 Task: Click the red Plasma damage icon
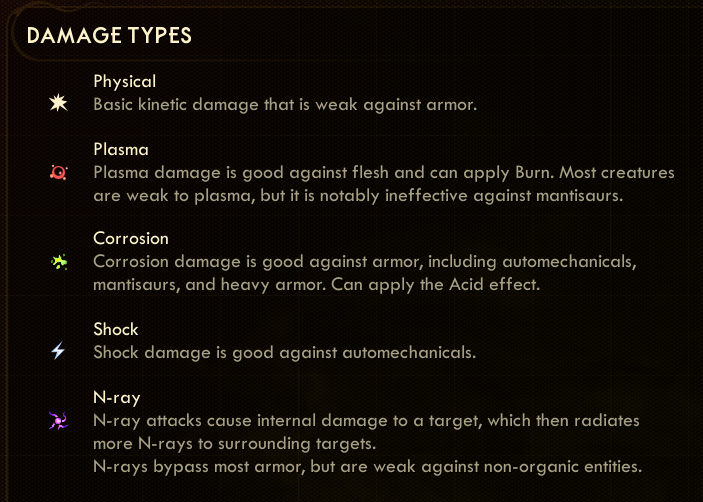tap(59, 173)
